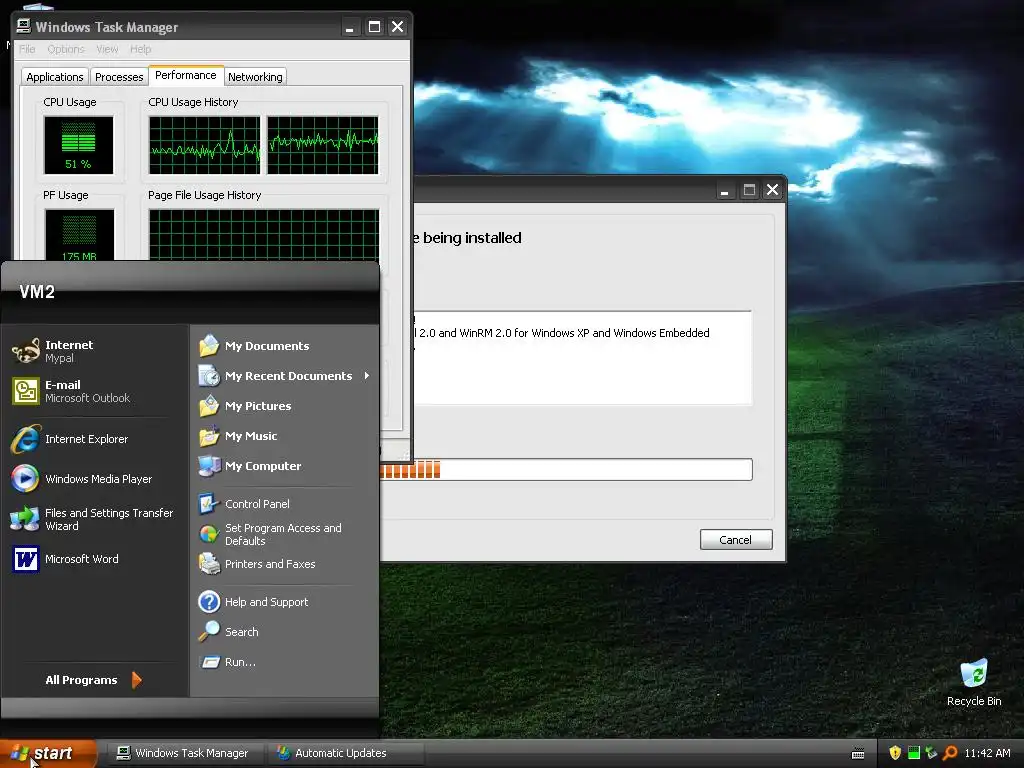Click the PF Usage gauge
Image resolution: width=1024 pixels, height=768 pixels.
click(79, 235)
